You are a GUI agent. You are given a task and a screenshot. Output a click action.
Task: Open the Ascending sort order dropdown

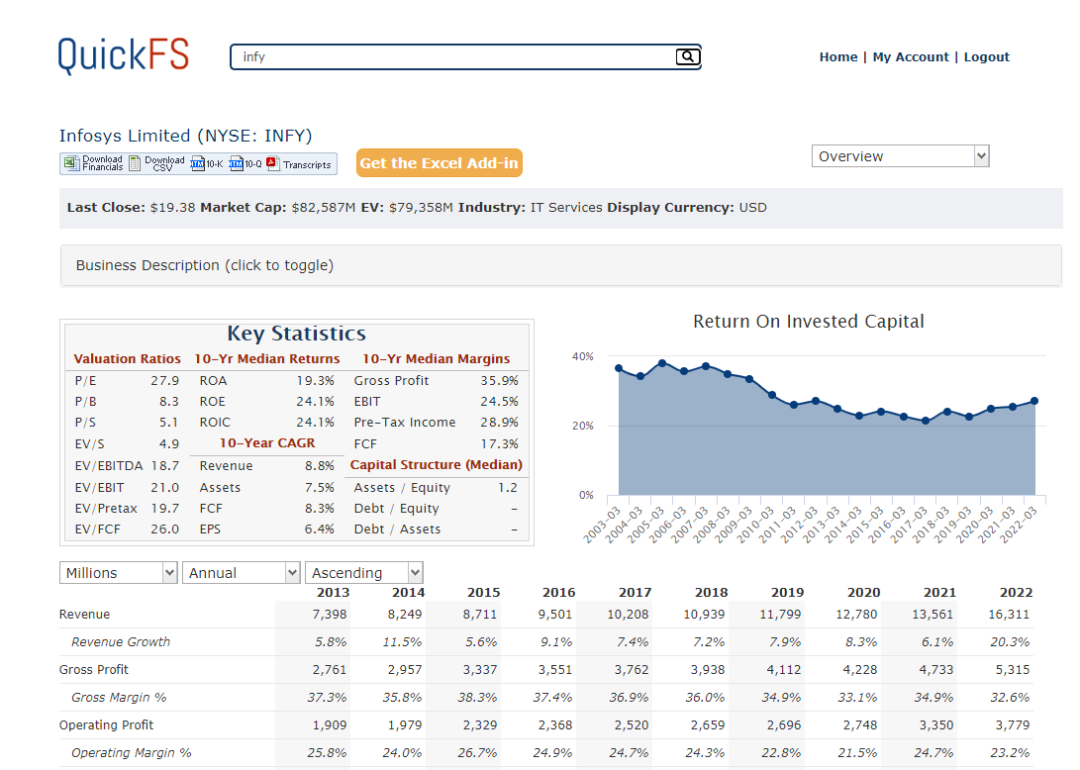[x=364, y=573]
